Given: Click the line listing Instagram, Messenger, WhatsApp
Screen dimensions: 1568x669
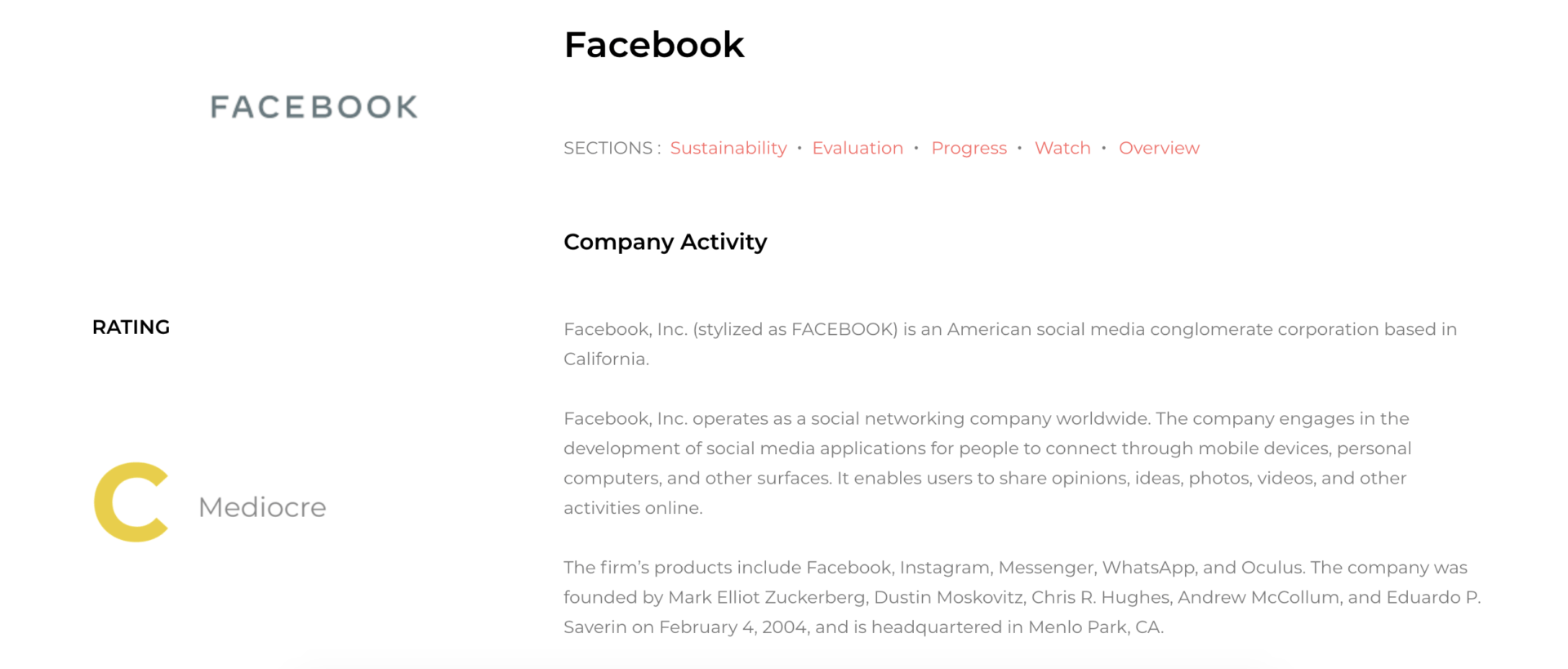Looking at the screenshot, I should 1015,568.
